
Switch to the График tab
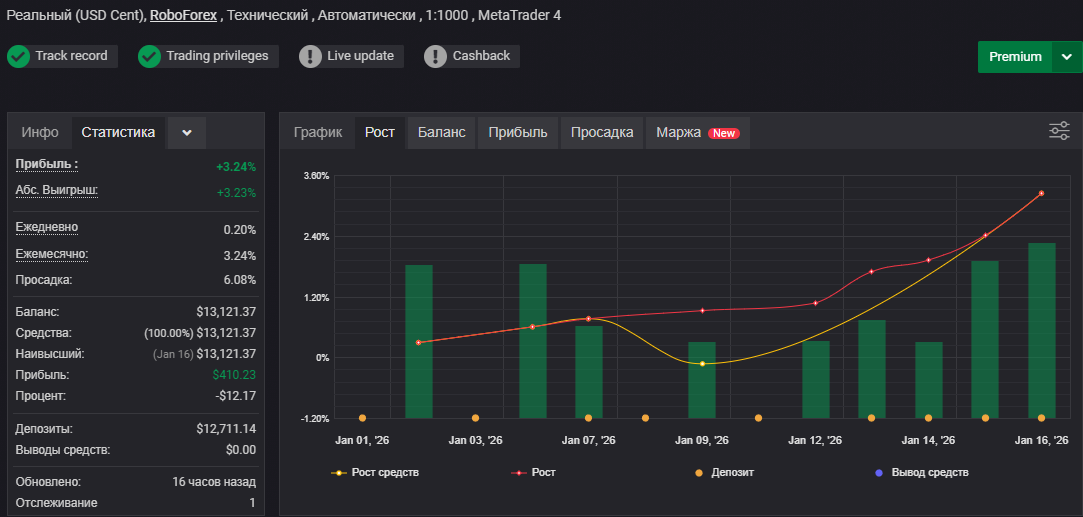click(x=318, y=133)
